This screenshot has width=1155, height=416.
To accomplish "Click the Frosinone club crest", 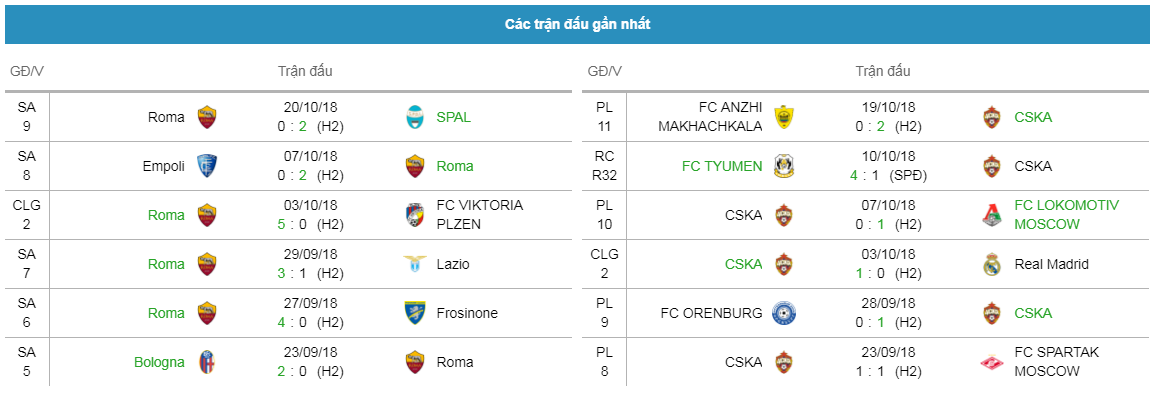I will point(416,313).
